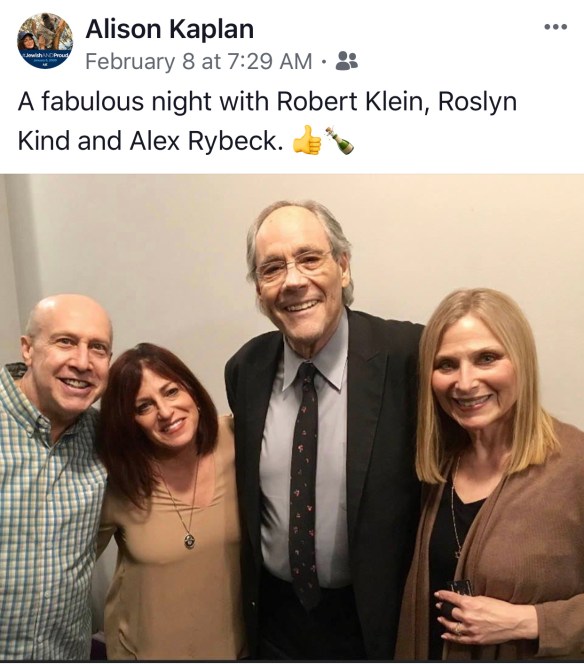Screen dimensions: 584x664
Task: Click the face of man in checkered shirt
Action: (69, 362)
